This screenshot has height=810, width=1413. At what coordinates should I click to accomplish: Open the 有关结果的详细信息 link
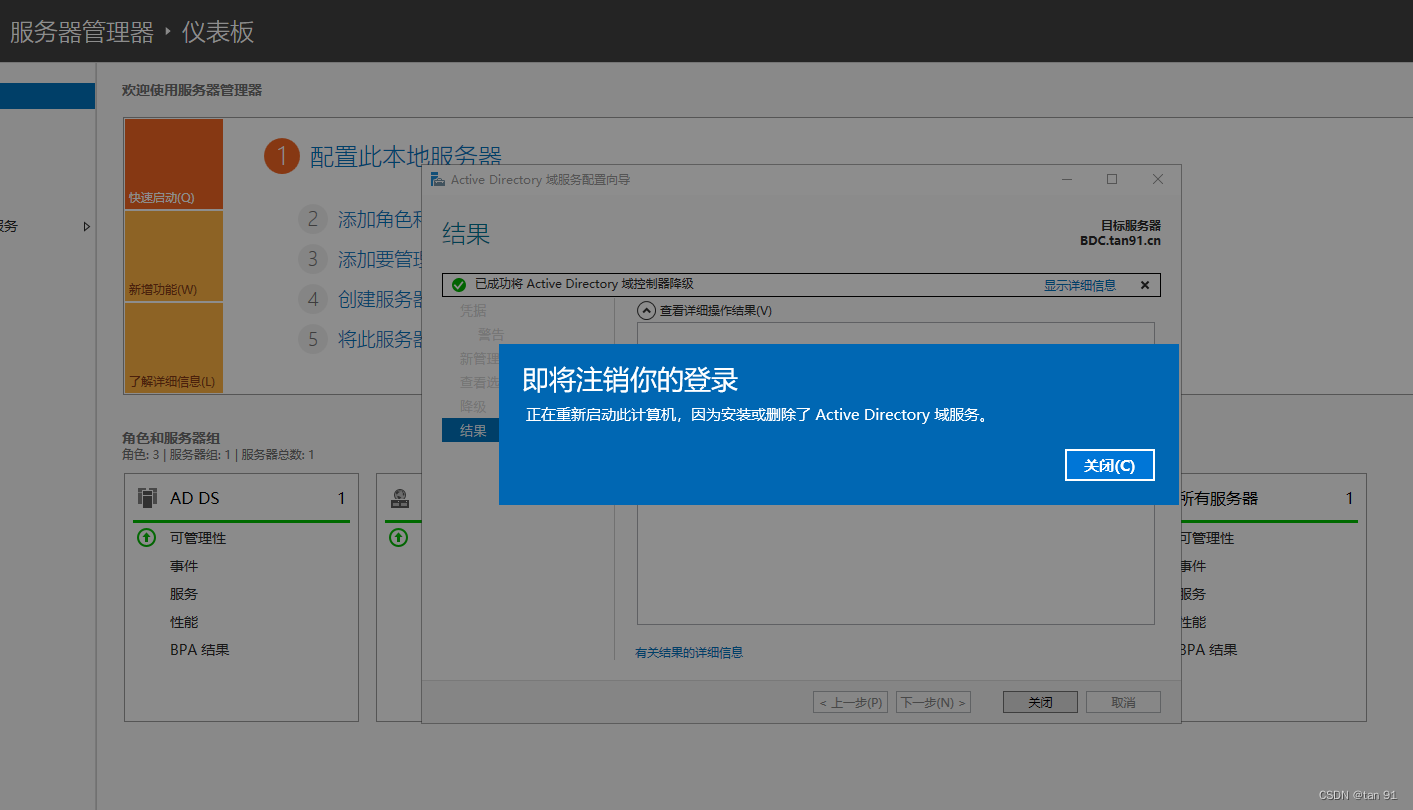click(689, 652)
